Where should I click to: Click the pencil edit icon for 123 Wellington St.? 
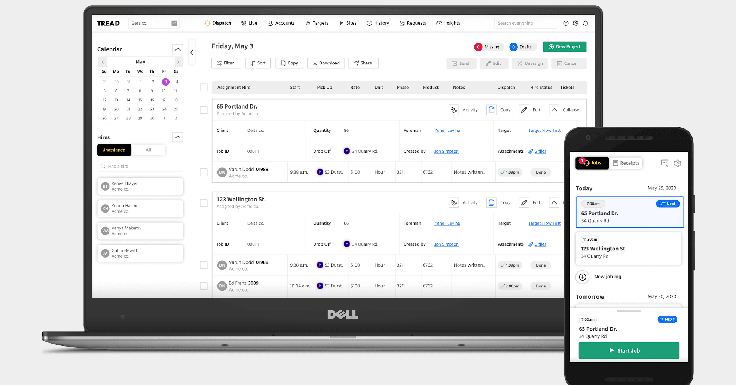[524, 203]
